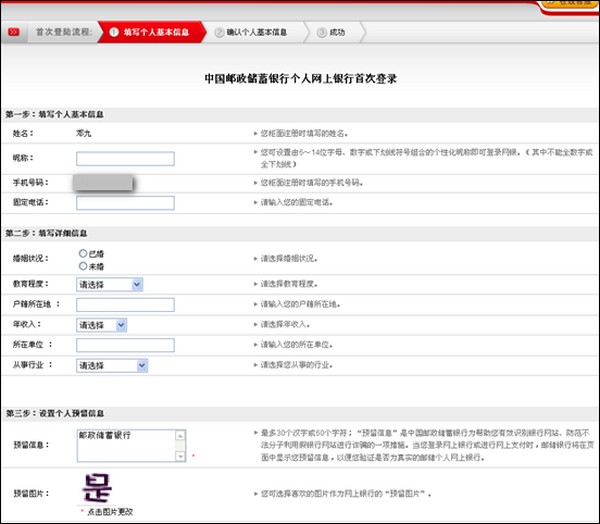Open the 年收入 dropdown
This screenshot has width=600, height=524.
pos(101,325)
